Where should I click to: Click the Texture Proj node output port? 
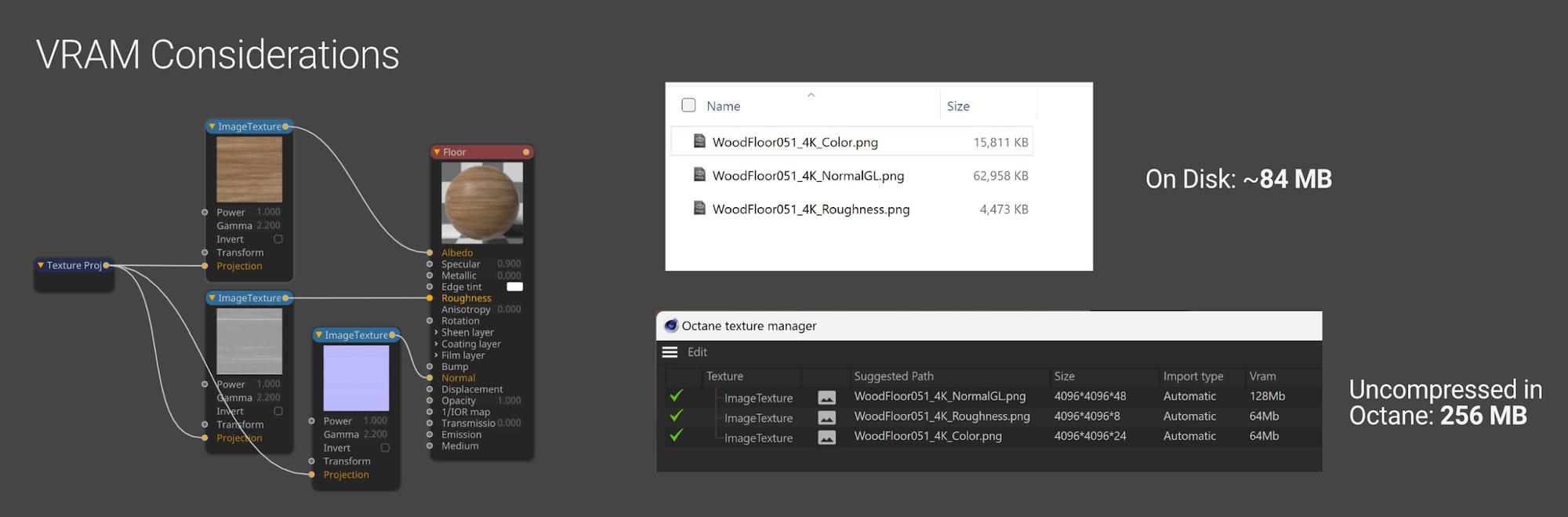(107, 265)
